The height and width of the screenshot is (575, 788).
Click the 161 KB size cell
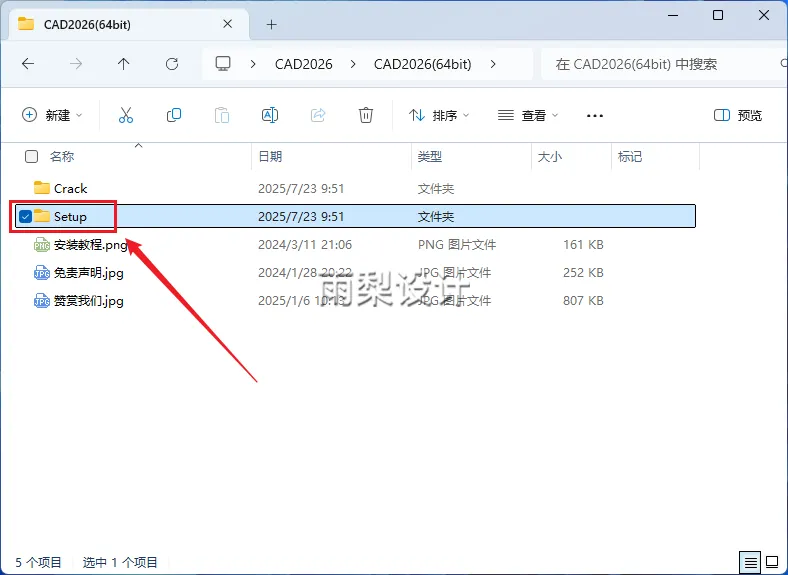(583, 245)
